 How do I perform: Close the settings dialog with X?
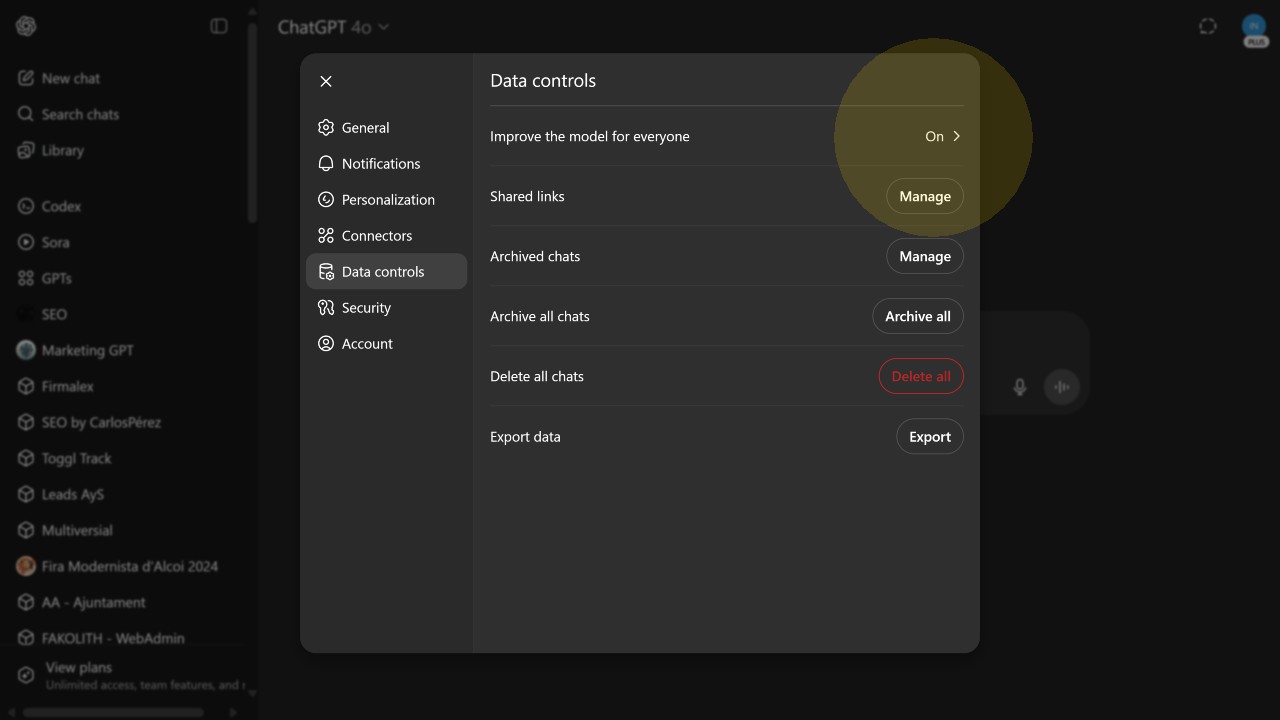[x=326, y=81]
